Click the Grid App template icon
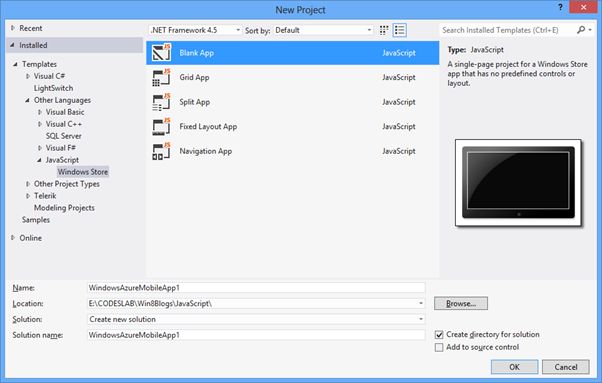This screenshot has width=602, height=383. click(x=161, y=77)
